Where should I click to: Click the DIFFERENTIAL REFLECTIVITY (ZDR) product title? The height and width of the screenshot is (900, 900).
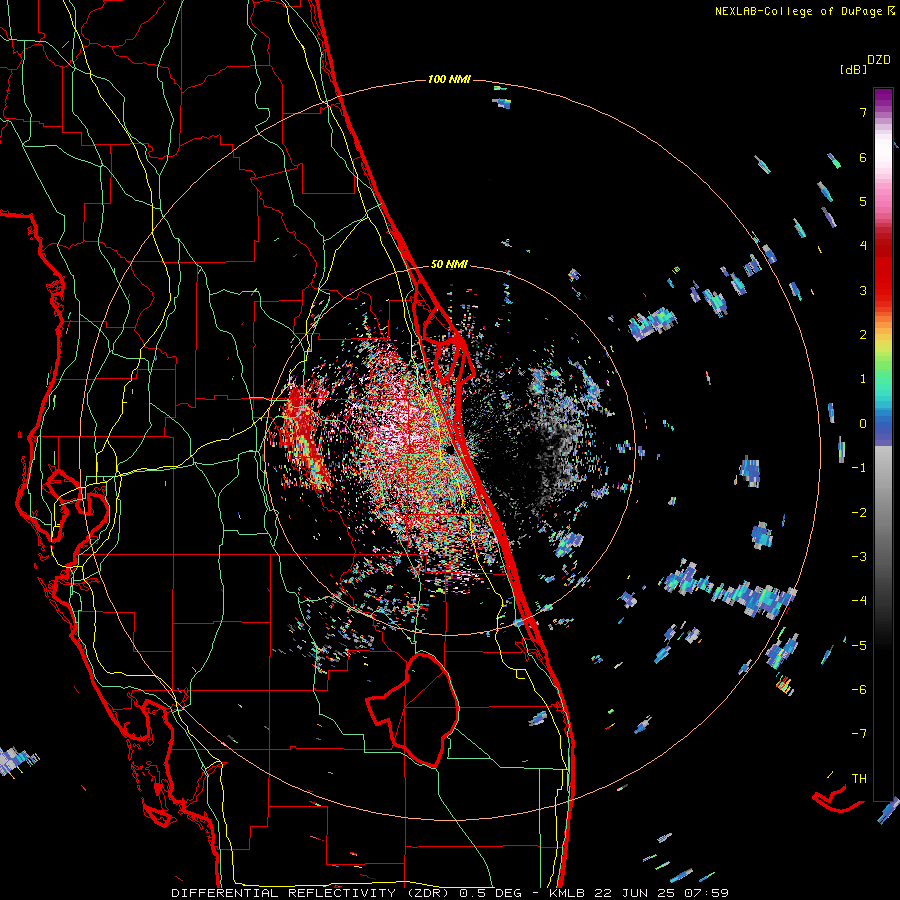tap(311, 893)
